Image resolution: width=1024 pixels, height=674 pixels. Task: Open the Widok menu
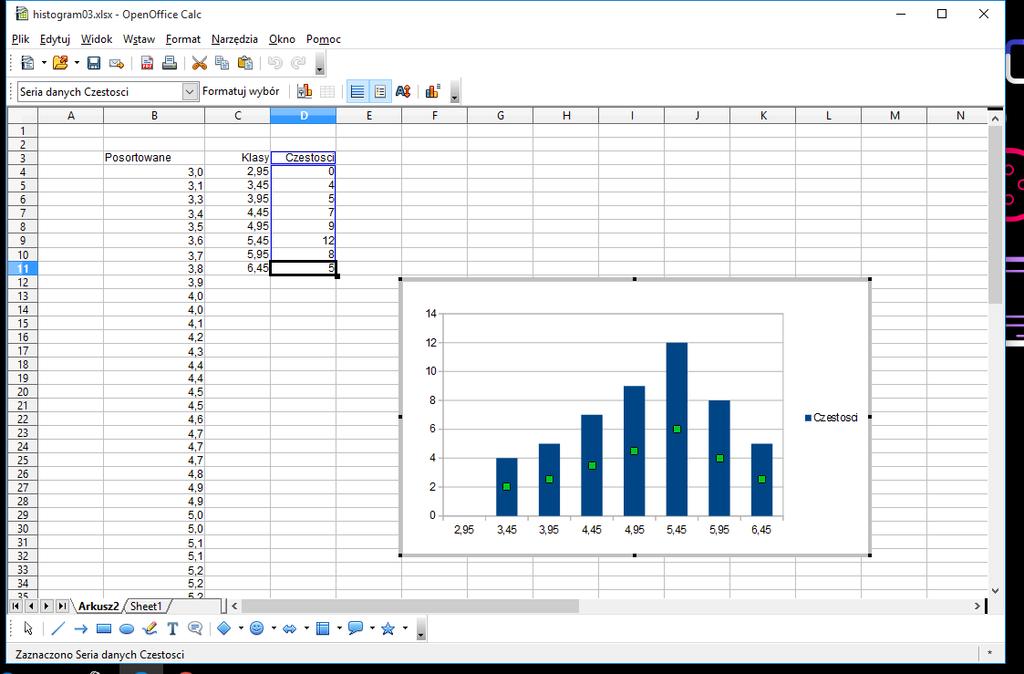tap(97, 39)
